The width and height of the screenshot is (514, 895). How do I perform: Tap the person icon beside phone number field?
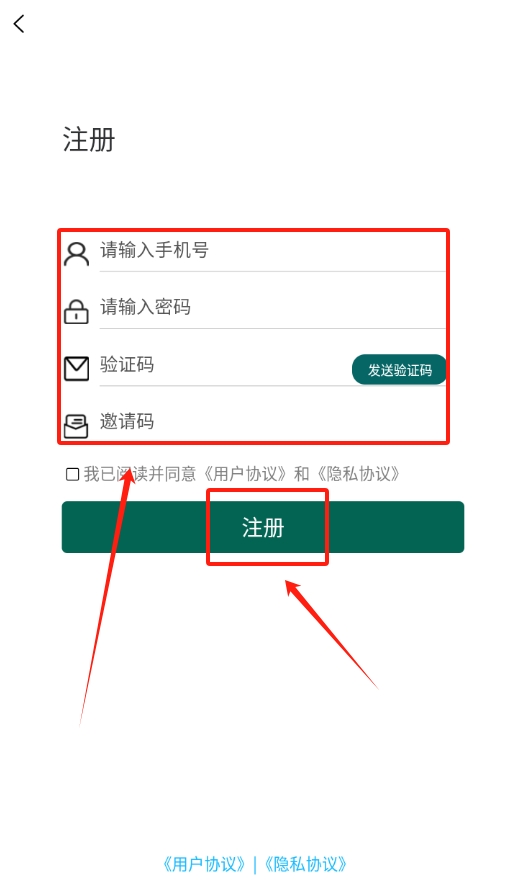click(76, 255)
